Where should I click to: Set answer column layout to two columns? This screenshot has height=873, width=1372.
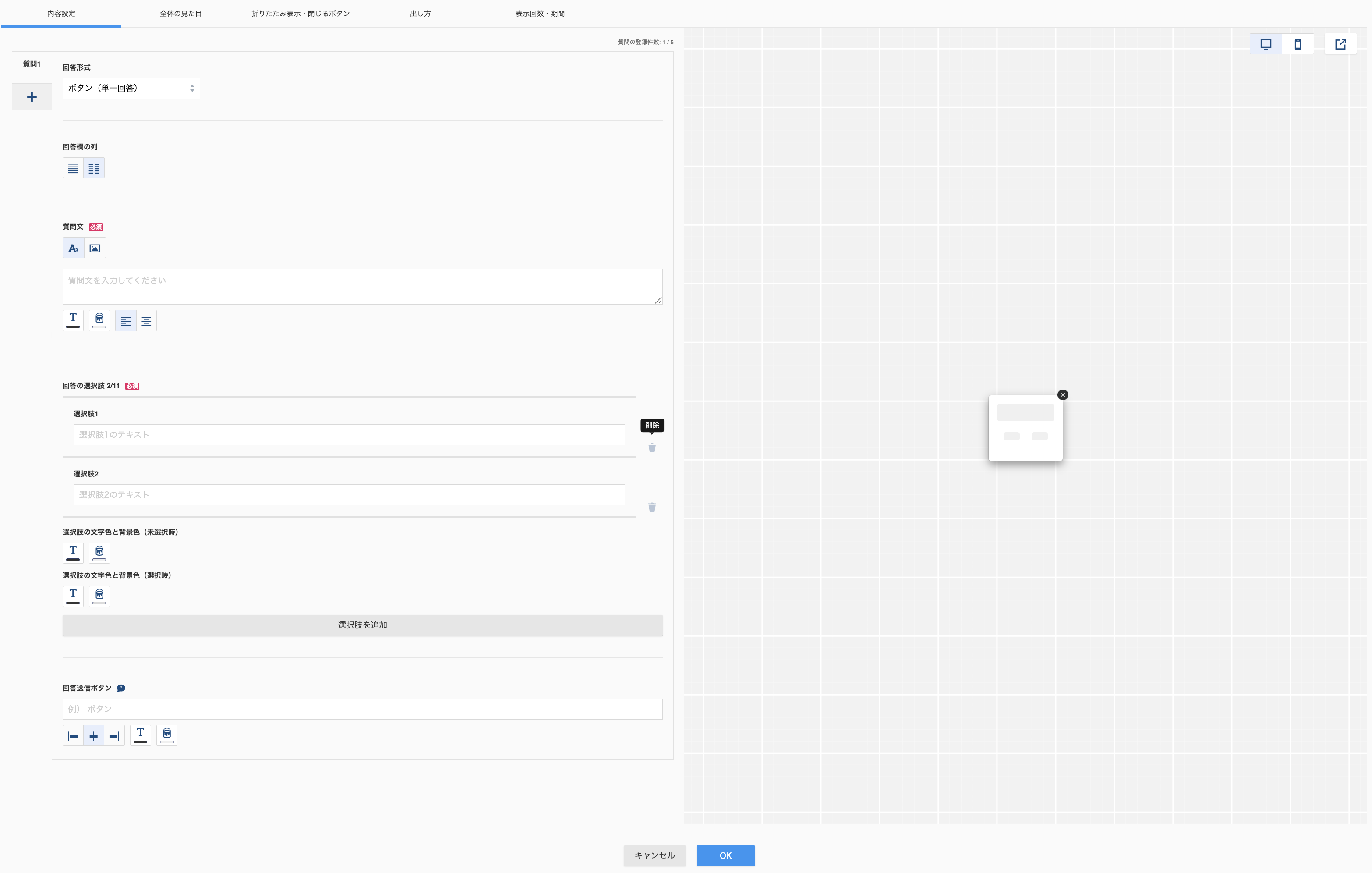(94, 169)
